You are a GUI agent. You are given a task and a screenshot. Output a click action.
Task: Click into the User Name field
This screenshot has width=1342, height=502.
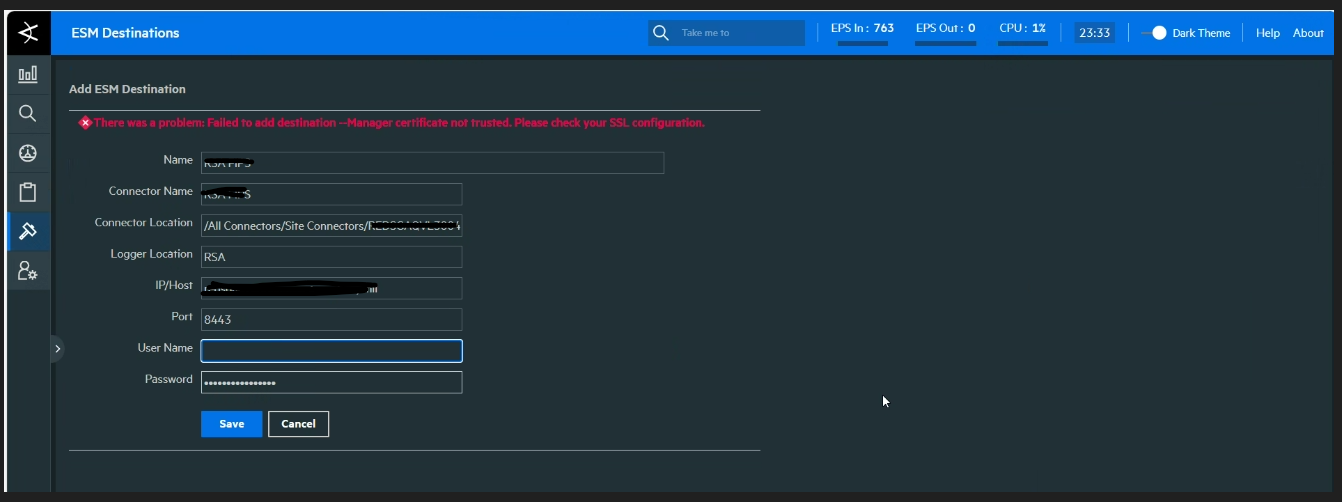click(x=331, y=351)
